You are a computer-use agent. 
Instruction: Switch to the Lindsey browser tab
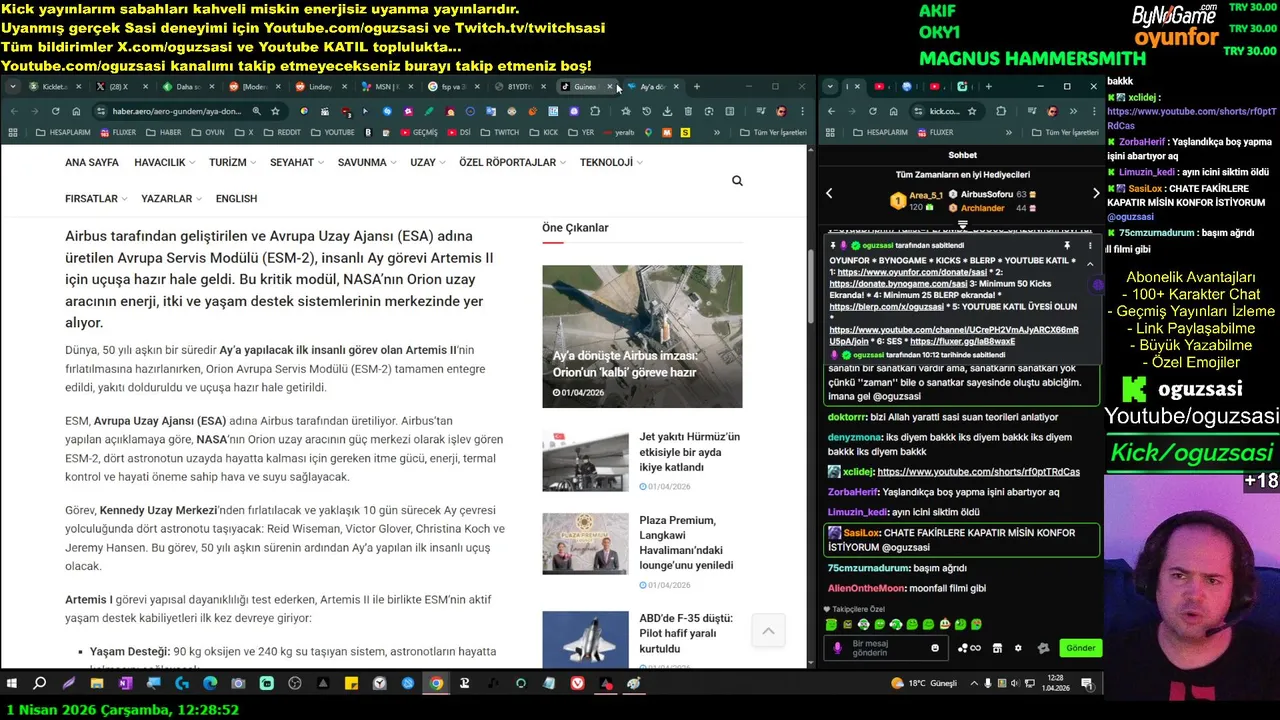[x=322, y=87]
